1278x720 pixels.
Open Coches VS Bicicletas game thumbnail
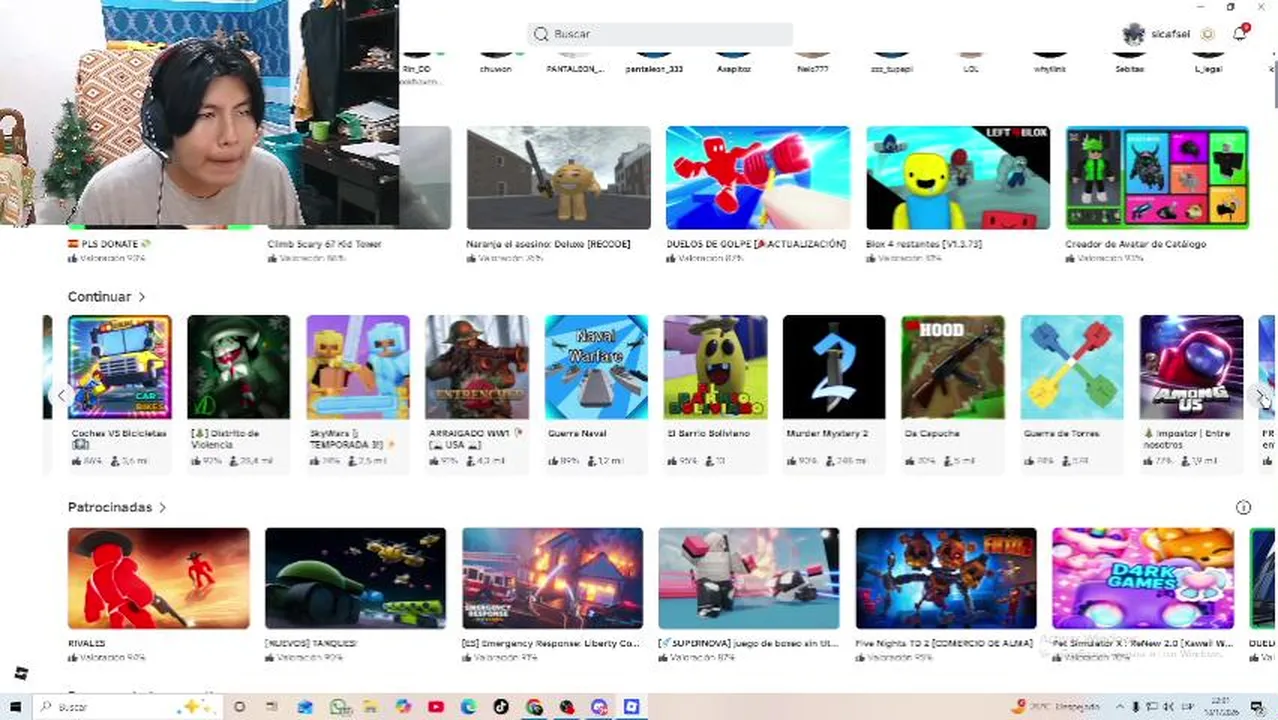coord(119,367)
